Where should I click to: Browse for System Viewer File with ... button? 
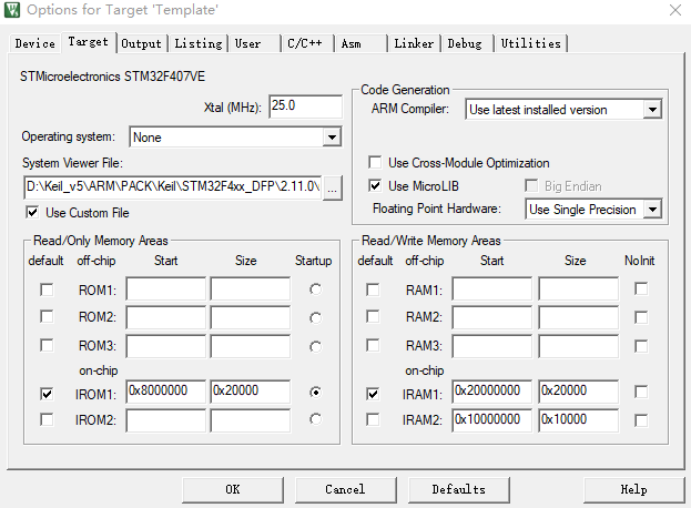[x=332, y=189]
